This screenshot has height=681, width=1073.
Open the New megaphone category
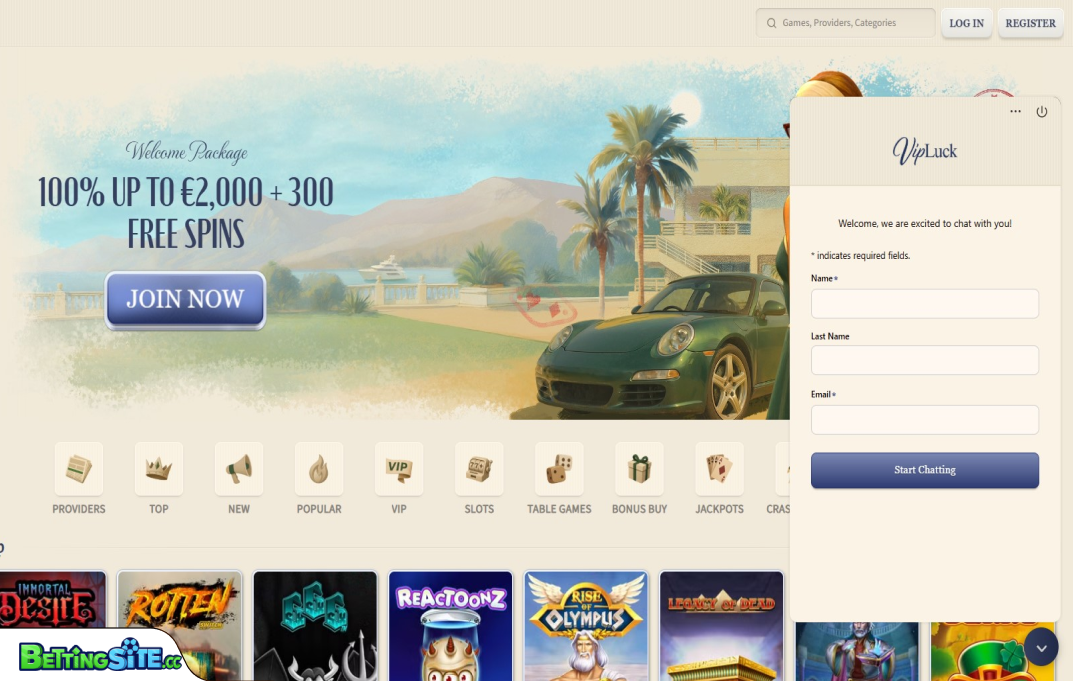pos(239,469)
